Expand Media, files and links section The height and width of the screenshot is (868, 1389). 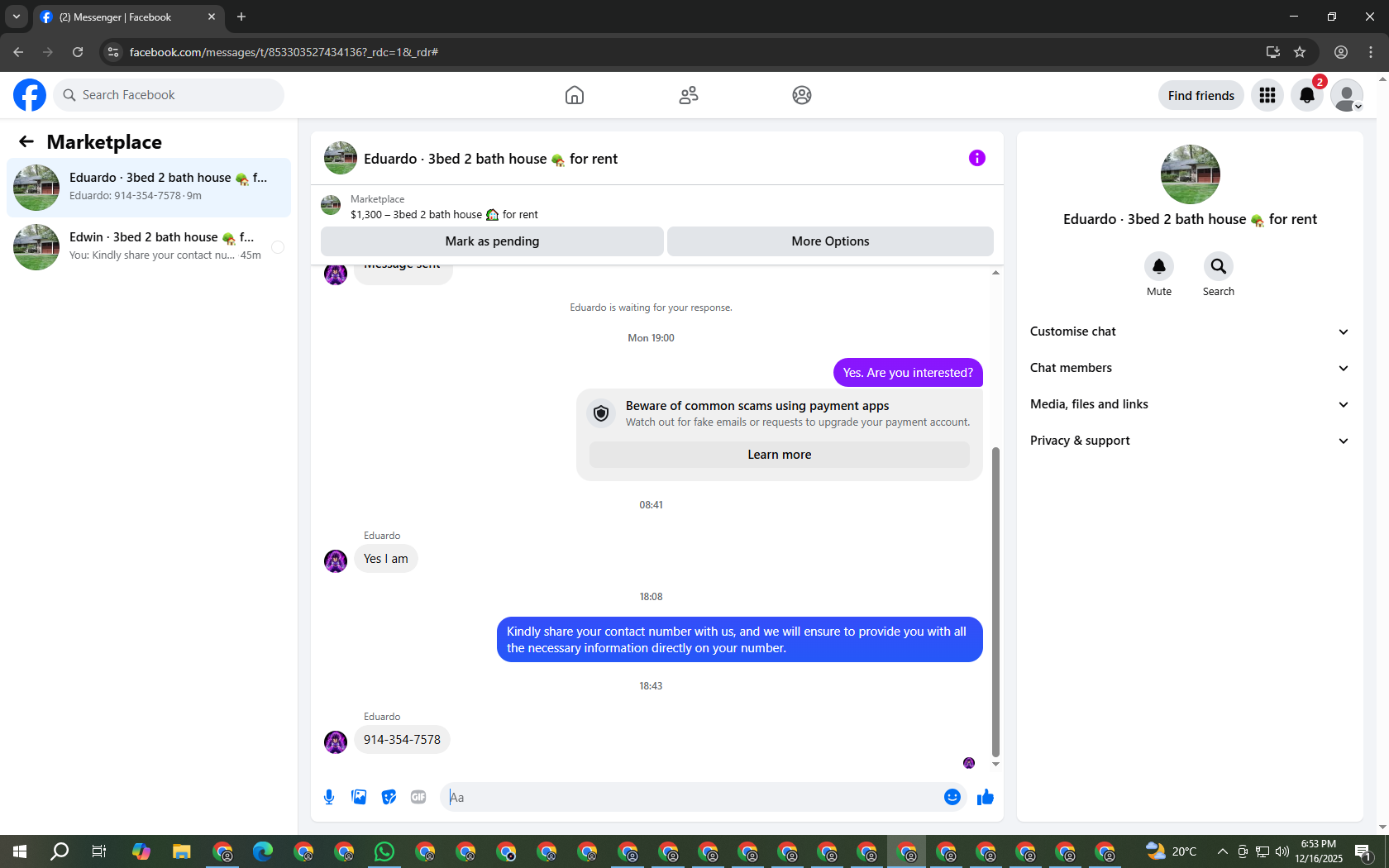pos(1190,404)
